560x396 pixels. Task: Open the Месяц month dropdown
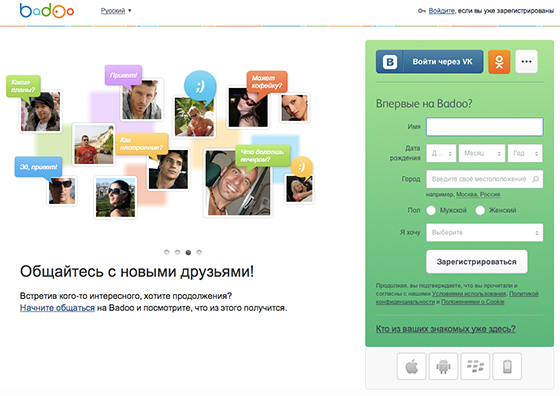pos(482,153)
